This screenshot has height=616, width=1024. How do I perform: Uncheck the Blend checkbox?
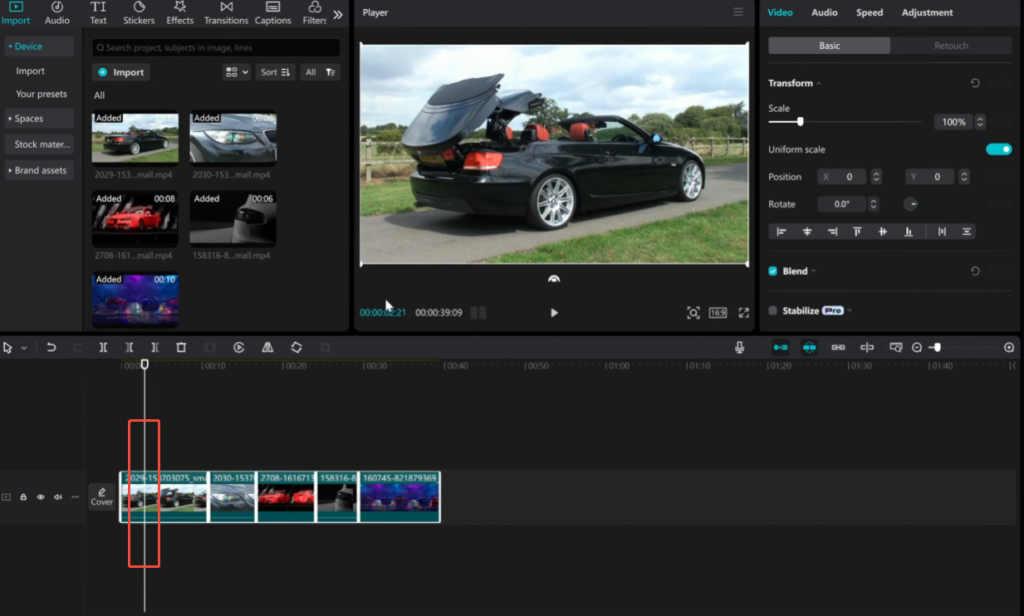pyautogui.click(x=774, y=270)
